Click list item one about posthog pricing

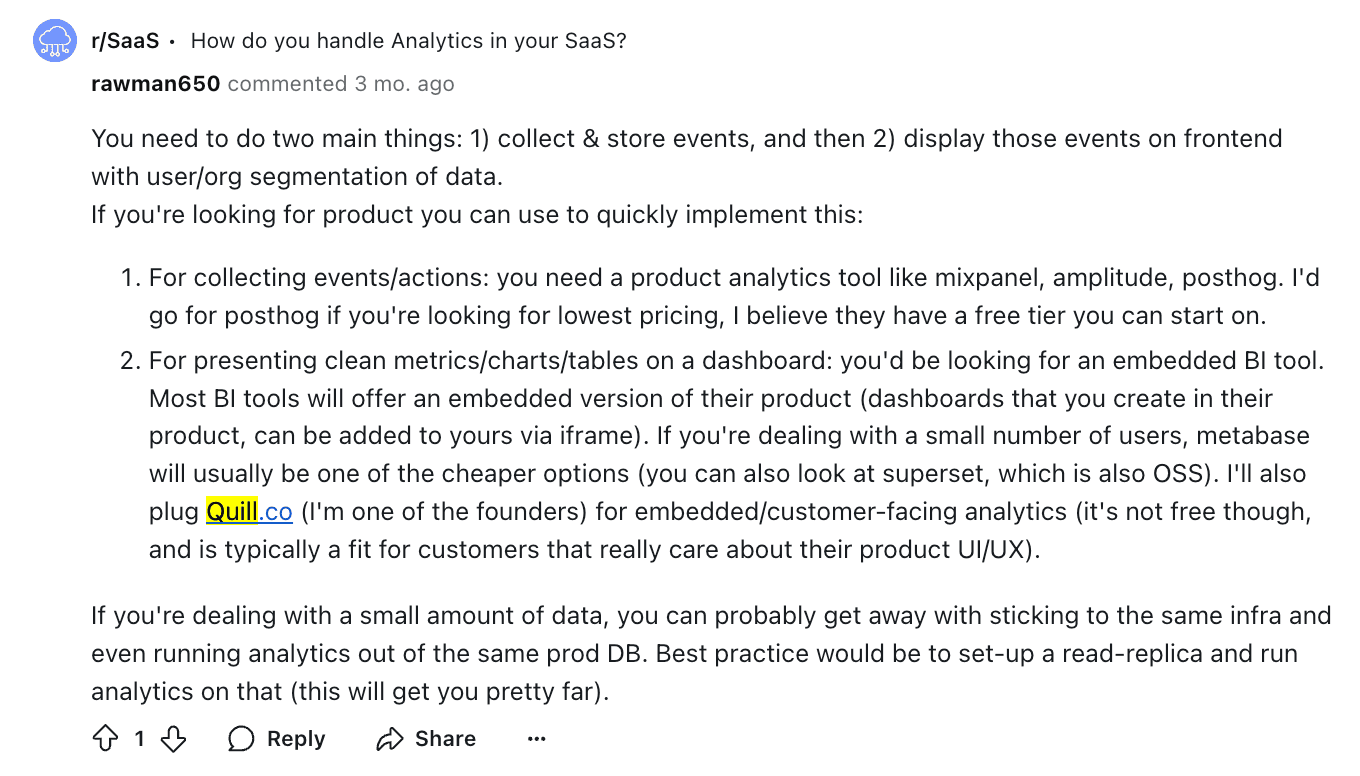coord(733,296)
